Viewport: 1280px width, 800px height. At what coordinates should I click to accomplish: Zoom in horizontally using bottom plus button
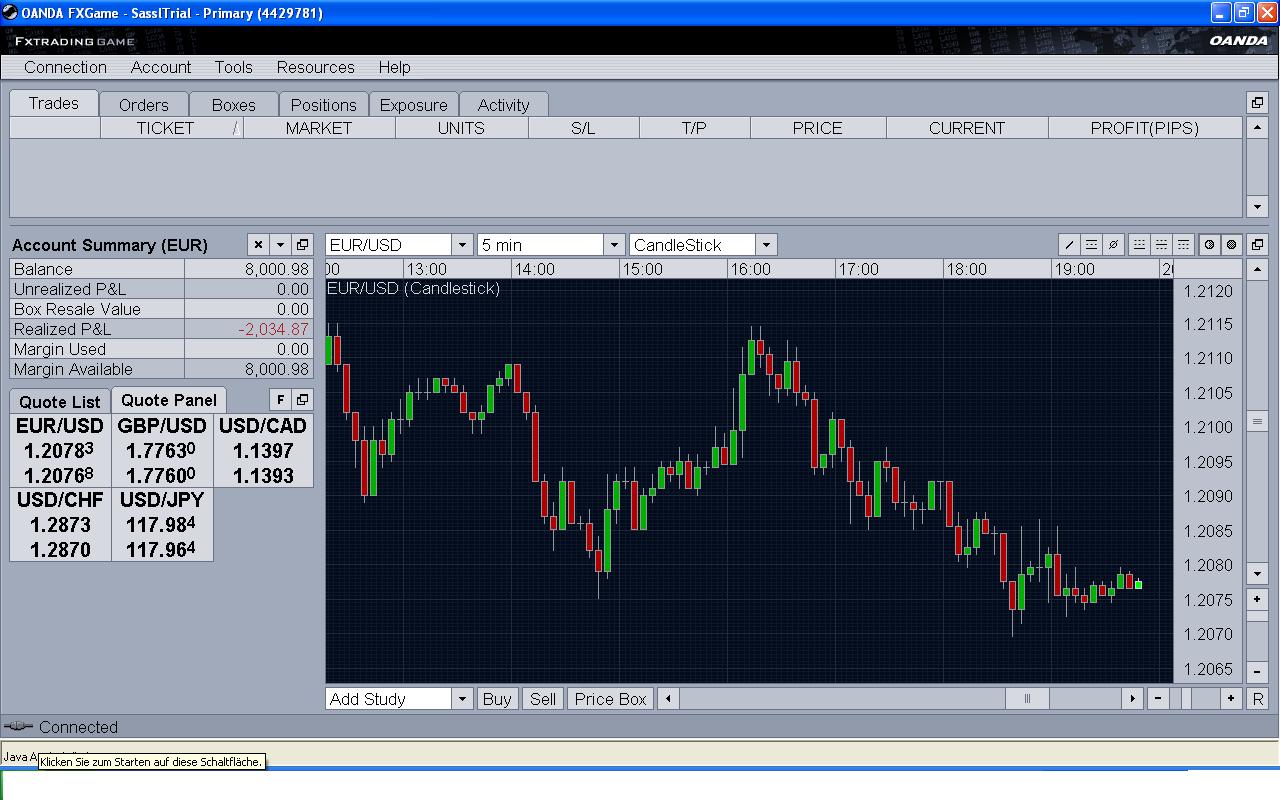(x=1231, y=699)
